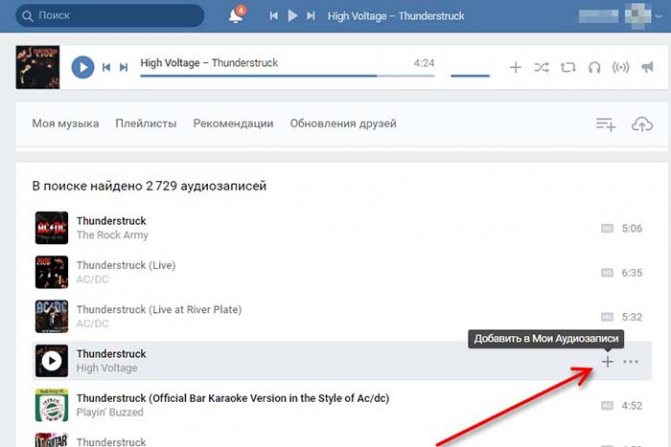671x447 pixels.
Task: Click header track title High Voltage – Thunderstruck
Action: (396, 16)
